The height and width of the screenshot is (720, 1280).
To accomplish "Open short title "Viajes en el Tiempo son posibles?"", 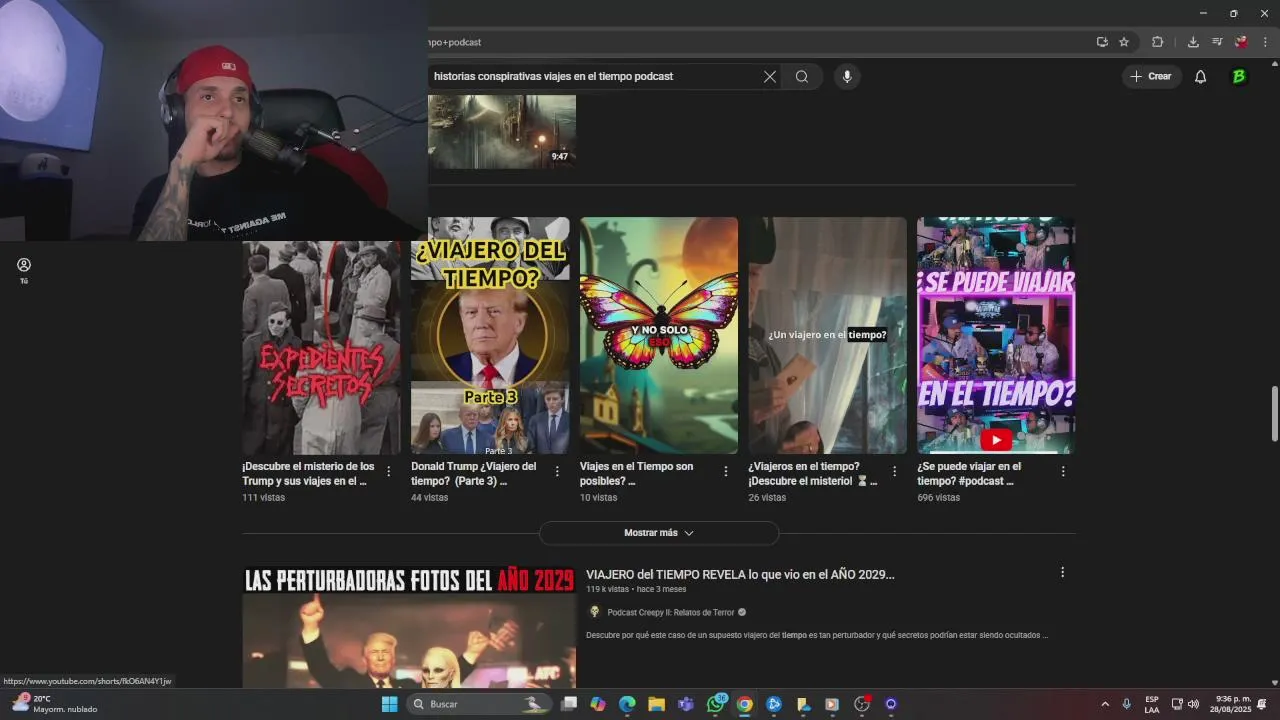I will pyautogui.click(x=637, y=474).
